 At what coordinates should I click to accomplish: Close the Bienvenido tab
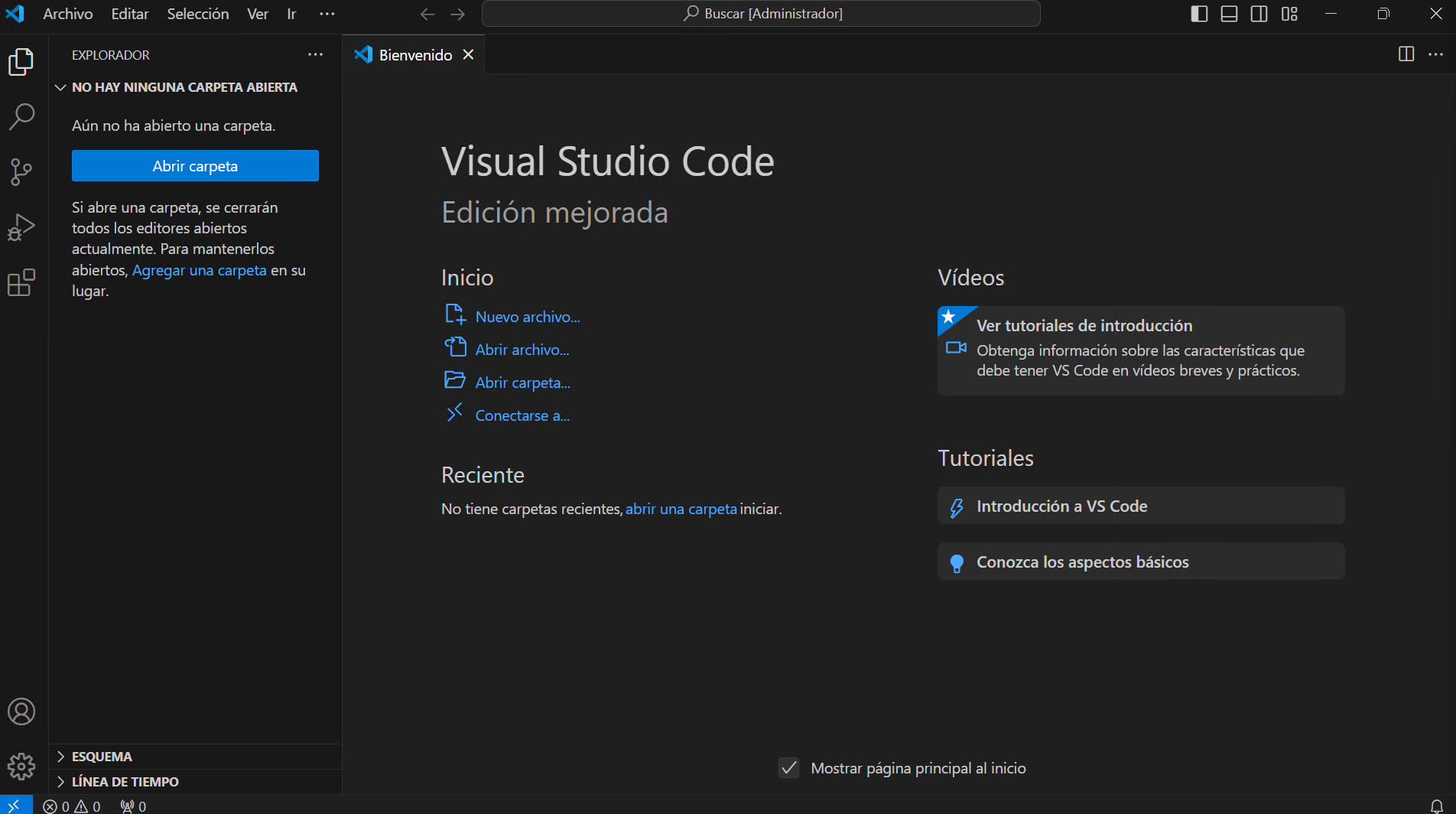pos(468,54)
